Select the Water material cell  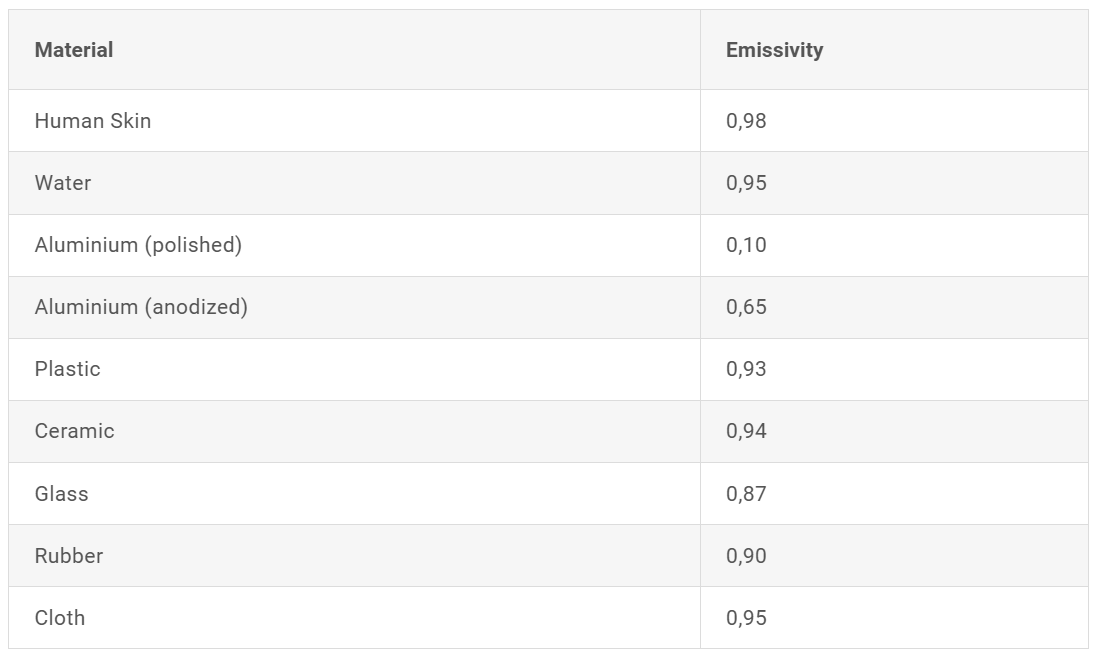tap(354, 183)
